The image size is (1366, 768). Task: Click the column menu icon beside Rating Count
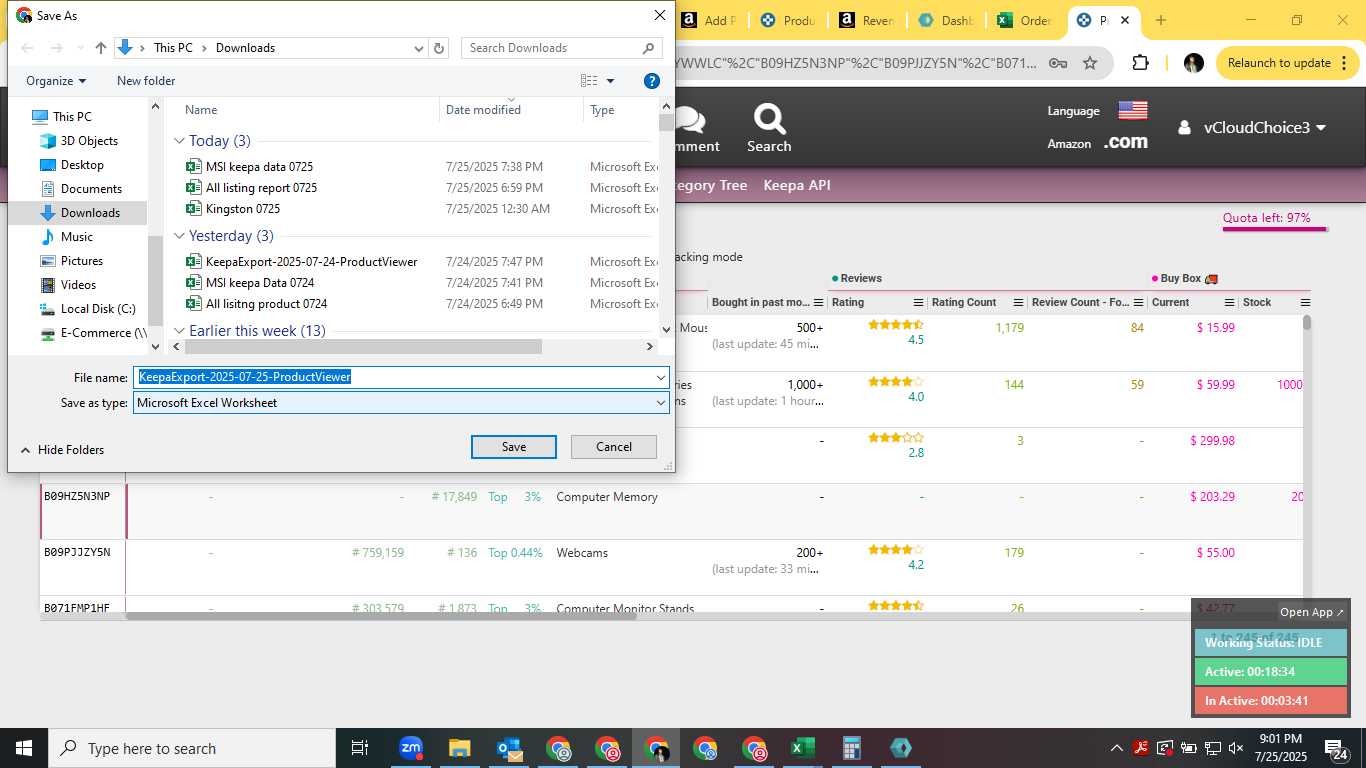[x=1018, y=302]
